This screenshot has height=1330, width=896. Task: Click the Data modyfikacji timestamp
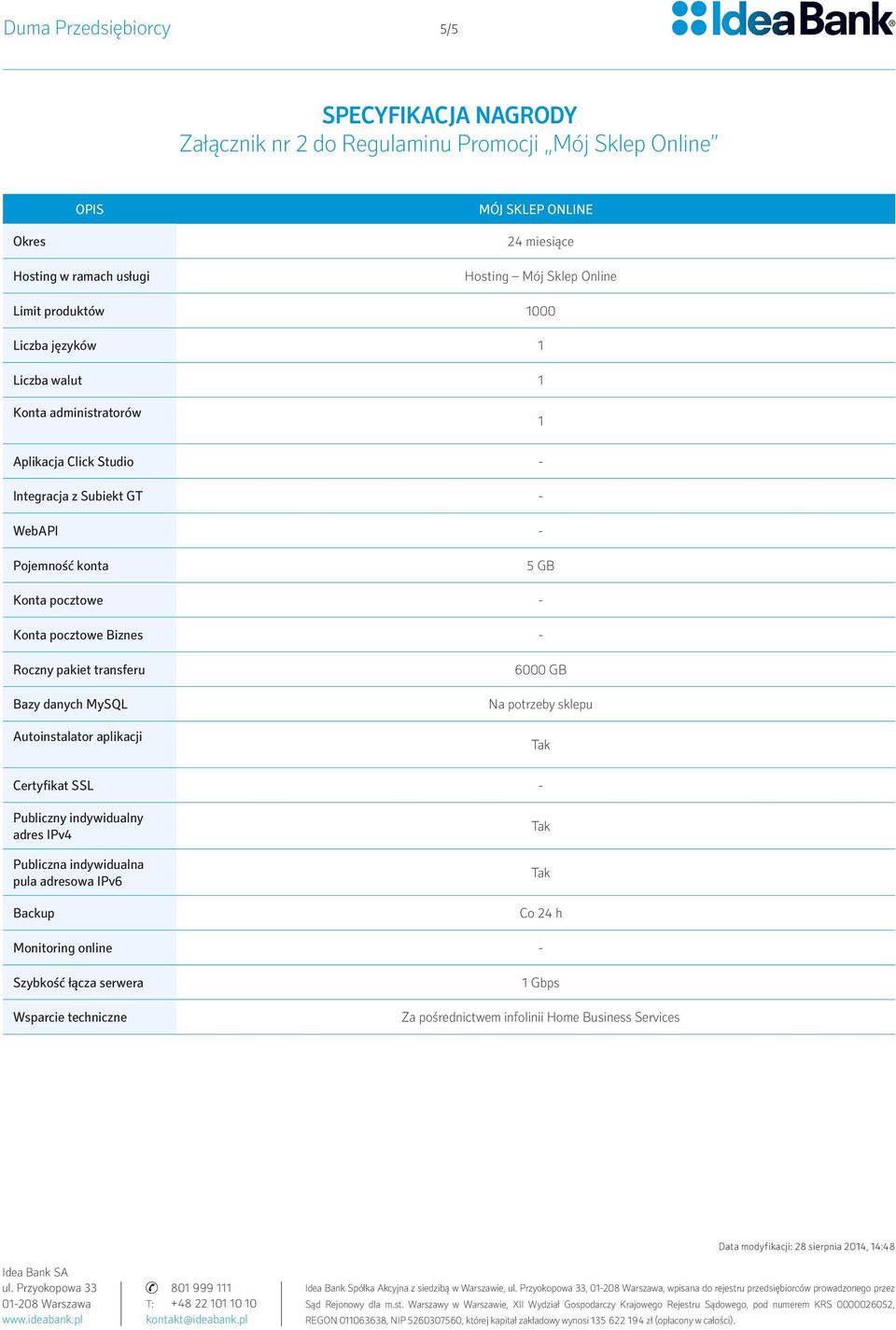pyautogui.click(x=806, y=1247)
